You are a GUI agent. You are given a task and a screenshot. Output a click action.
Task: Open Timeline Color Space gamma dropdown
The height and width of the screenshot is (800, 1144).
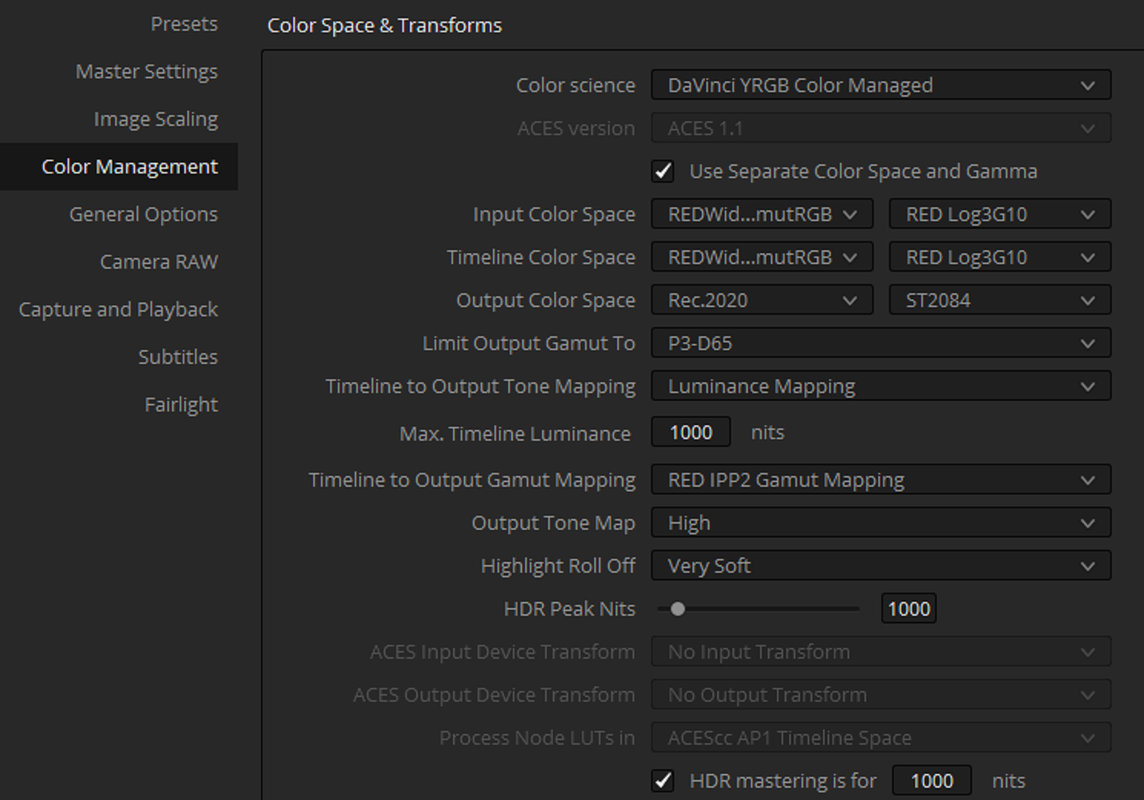[x=1000, y=257]
